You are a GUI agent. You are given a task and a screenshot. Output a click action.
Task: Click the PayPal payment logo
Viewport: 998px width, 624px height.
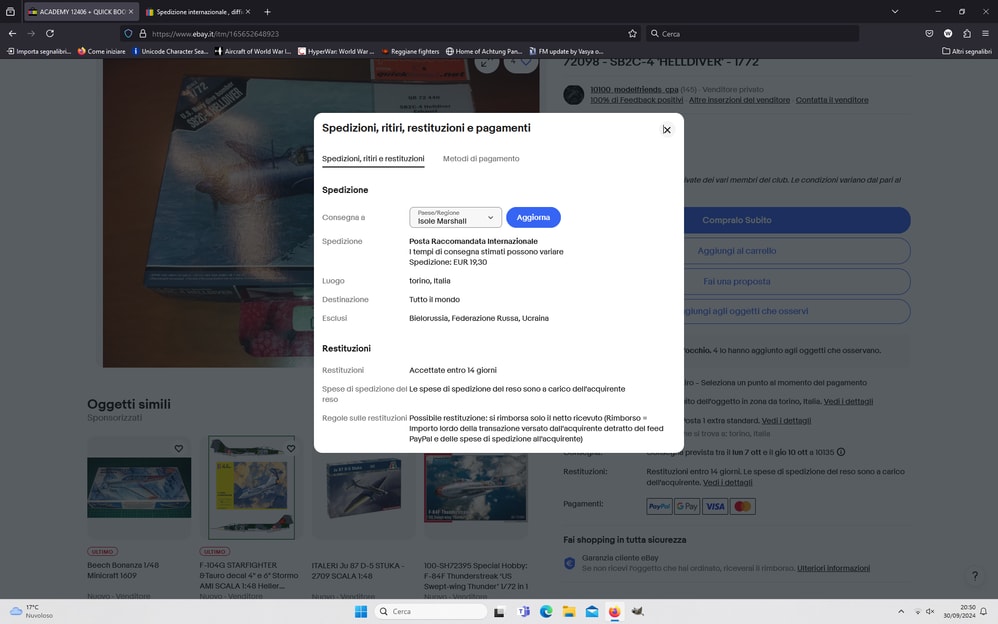[659, 506]
